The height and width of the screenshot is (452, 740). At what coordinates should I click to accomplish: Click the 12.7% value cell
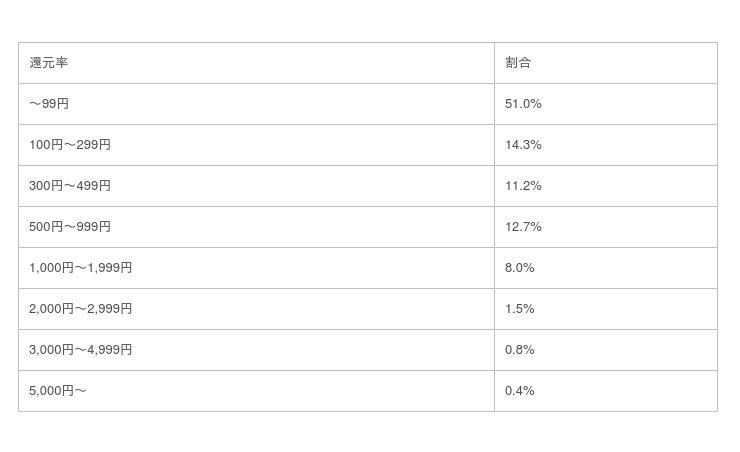pos(606,227)
